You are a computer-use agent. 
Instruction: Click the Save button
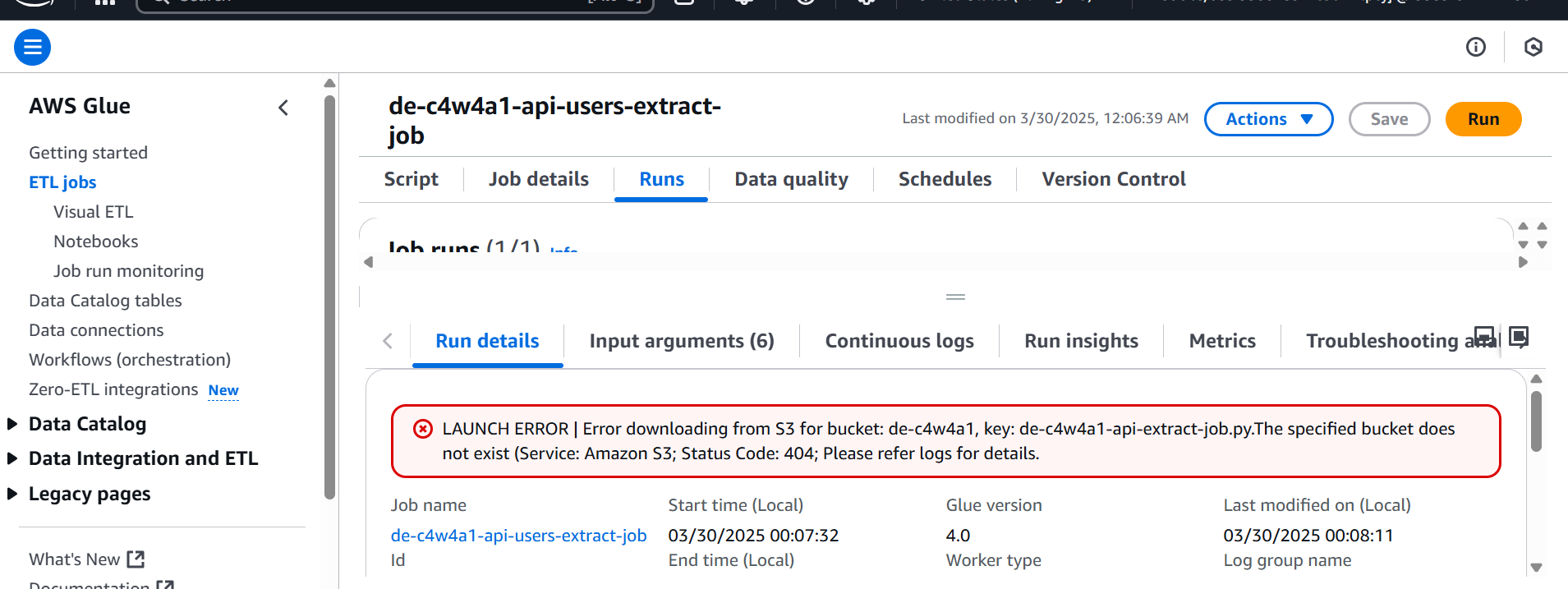1389,119
